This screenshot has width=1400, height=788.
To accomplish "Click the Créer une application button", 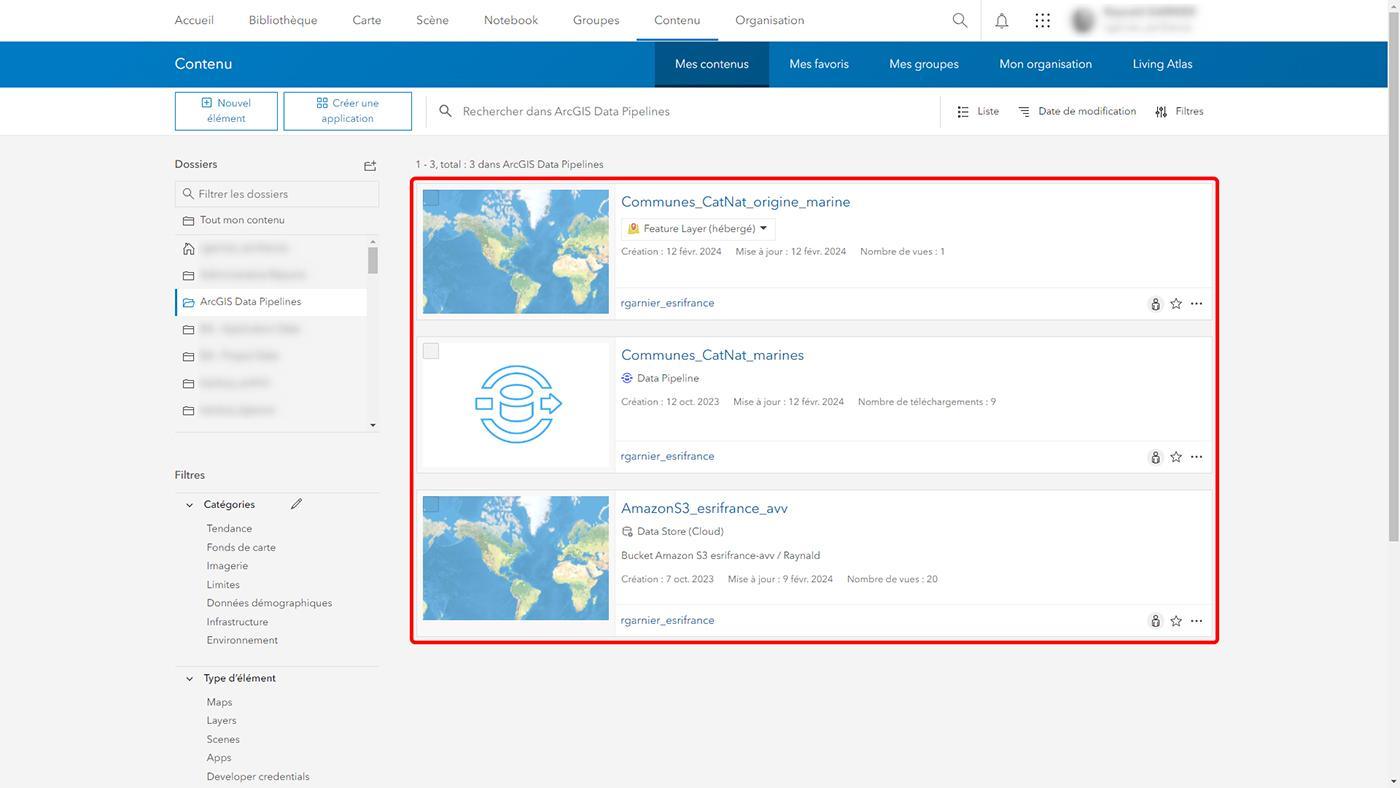I will coord(348,111).
